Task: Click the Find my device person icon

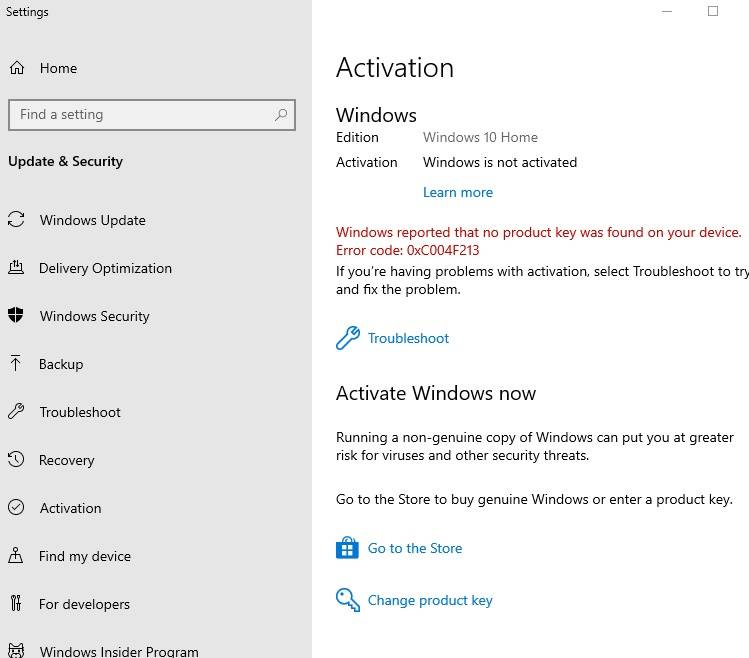Action: [16, 556]
